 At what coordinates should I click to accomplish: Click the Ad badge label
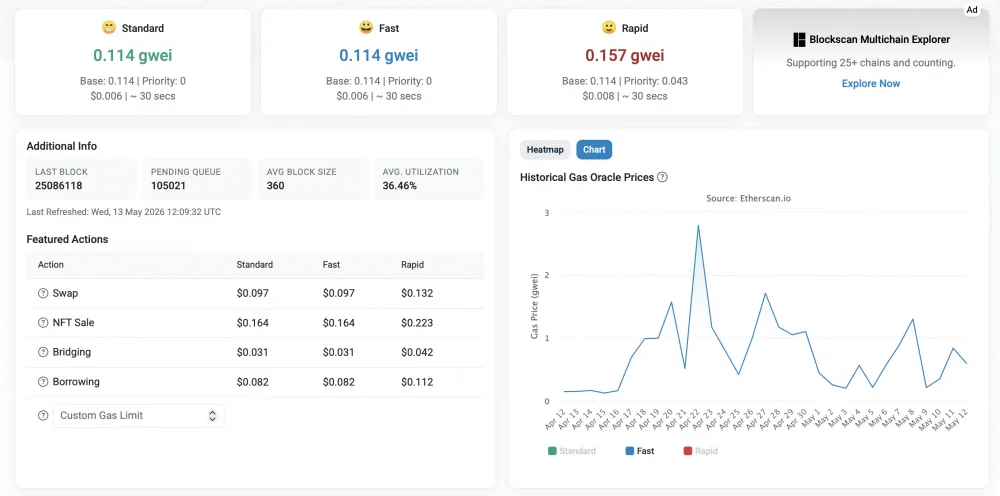(972, 10)
